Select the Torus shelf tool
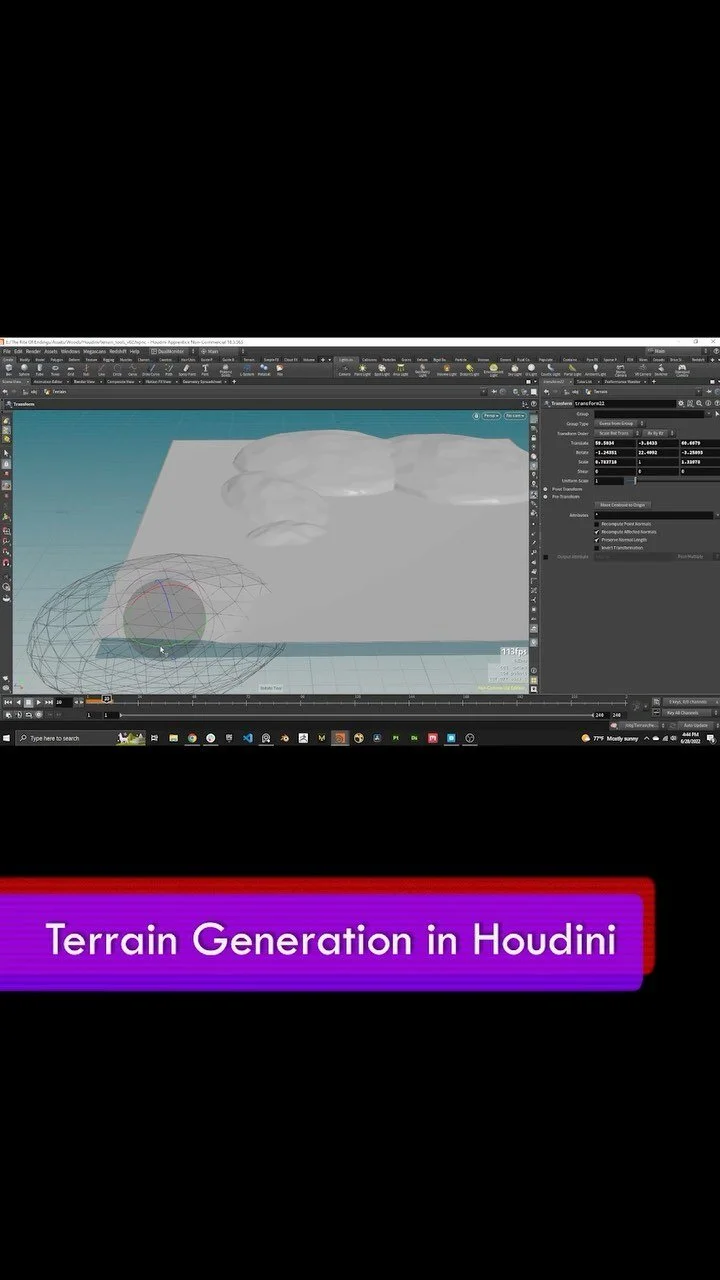 coord(55,370)
